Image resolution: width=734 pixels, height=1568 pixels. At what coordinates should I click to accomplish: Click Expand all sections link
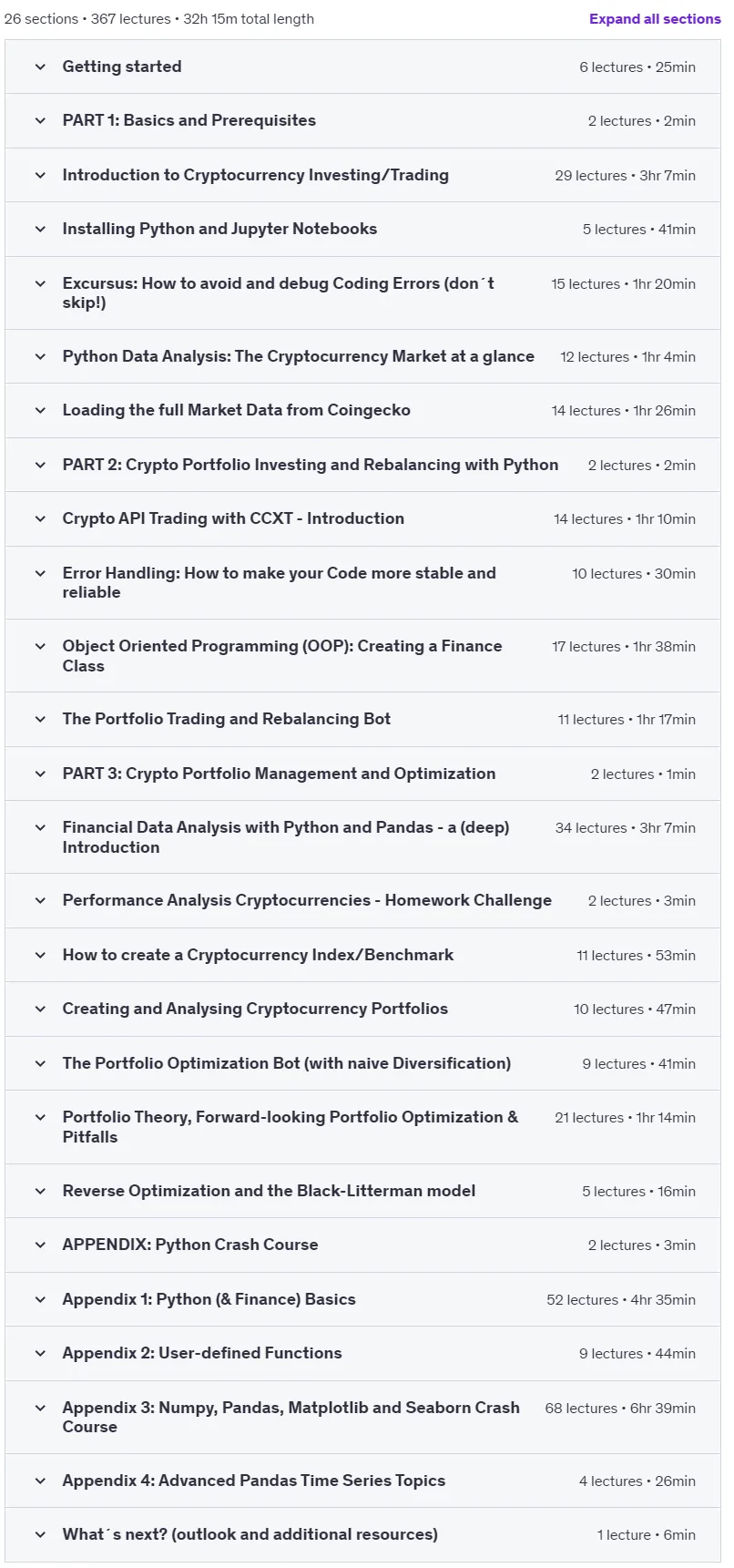pos(655,18)
